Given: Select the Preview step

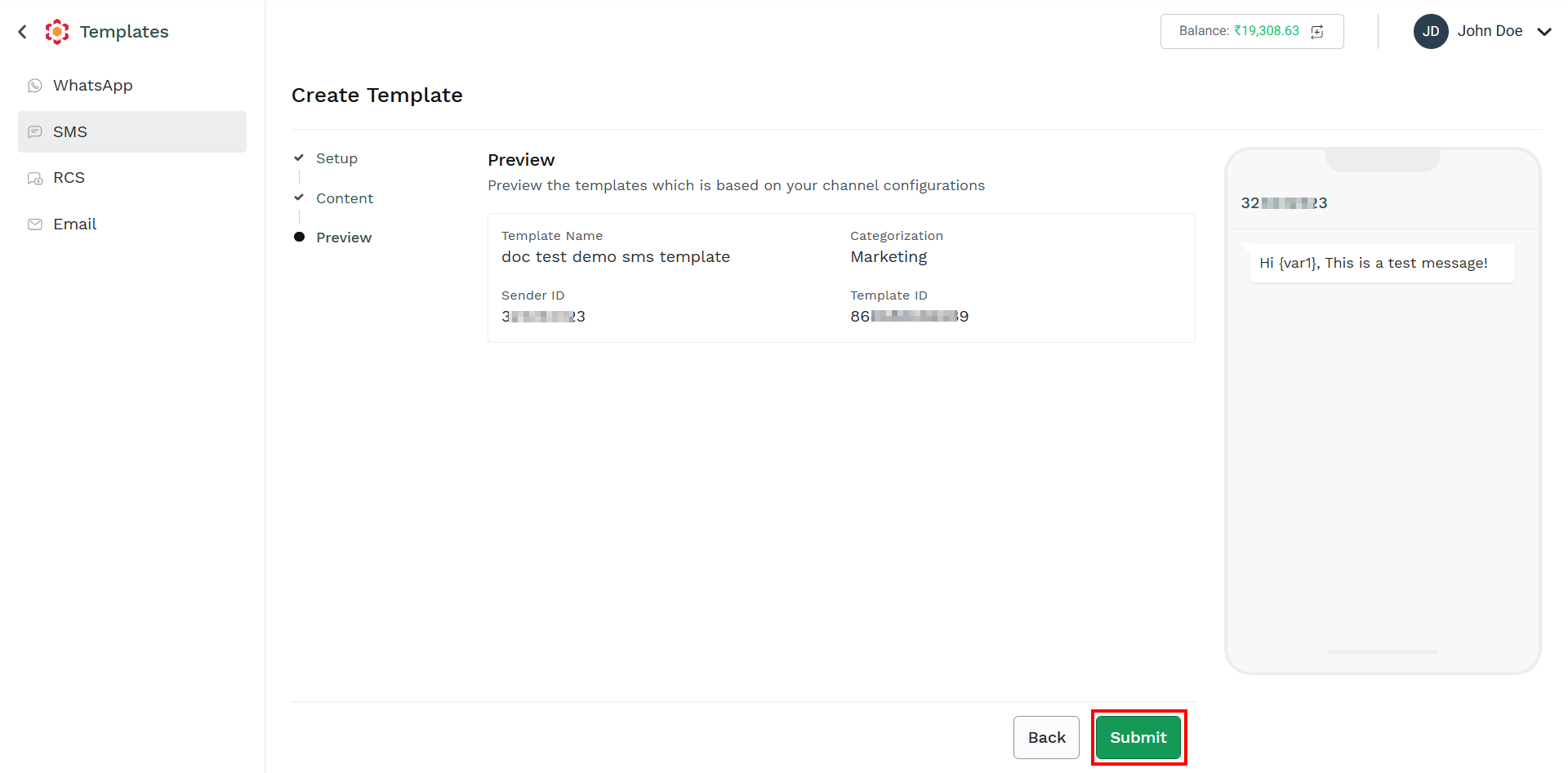Looking at the screenshot, I should (x=344, y=238).
